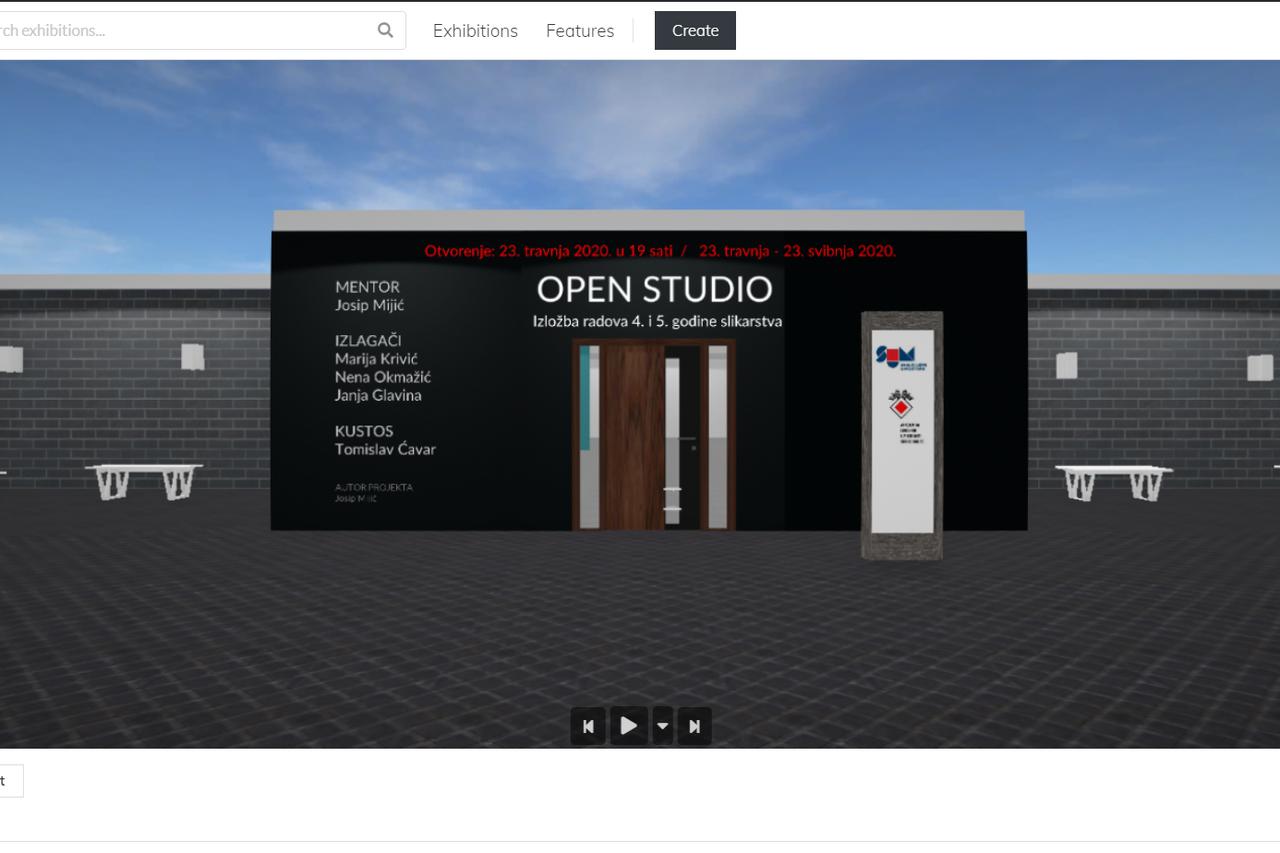This screenshot has width=1280, height=853.
Task: Open the Exhibitions menu item
Action: [x=475, y=31]
